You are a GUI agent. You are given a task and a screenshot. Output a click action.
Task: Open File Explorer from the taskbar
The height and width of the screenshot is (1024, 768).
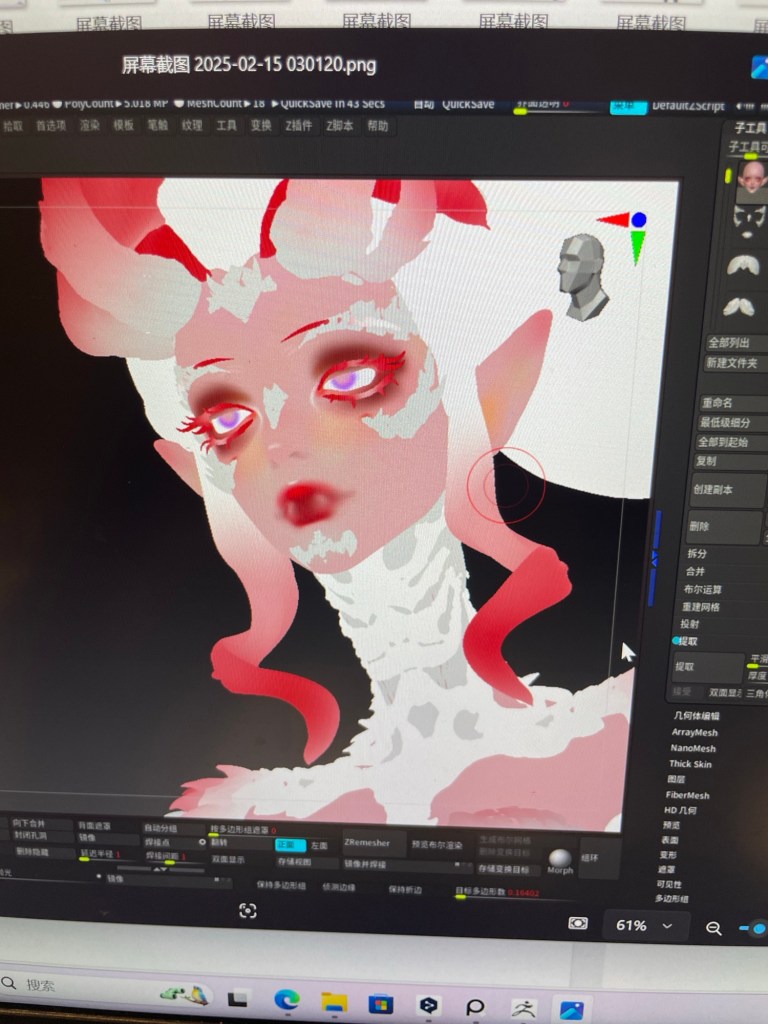click(x=334, y=1002)
